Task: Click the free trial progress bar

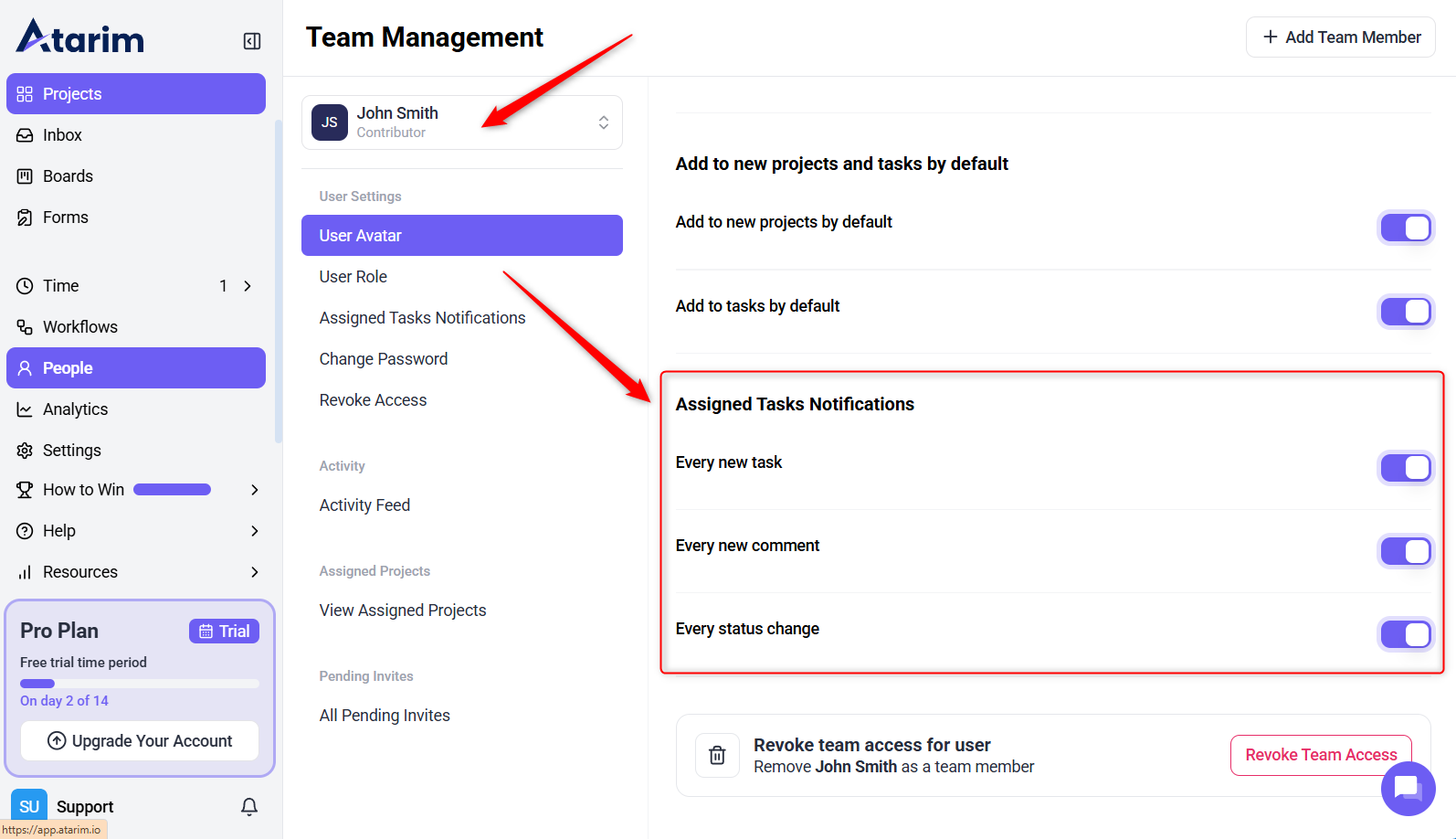Action: 140,684
